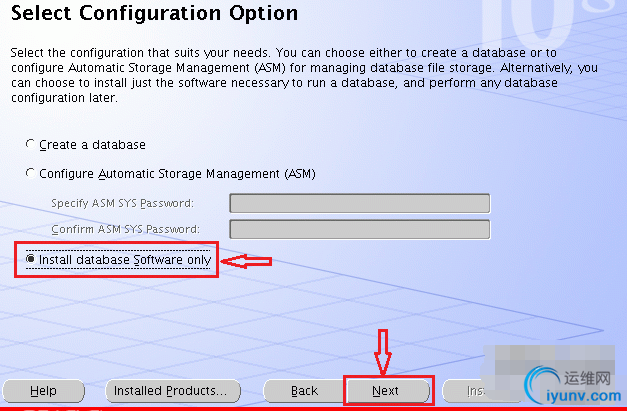Click the Specify ASM SYS Password field
This screenshot has height=412, width=627.
359,203
